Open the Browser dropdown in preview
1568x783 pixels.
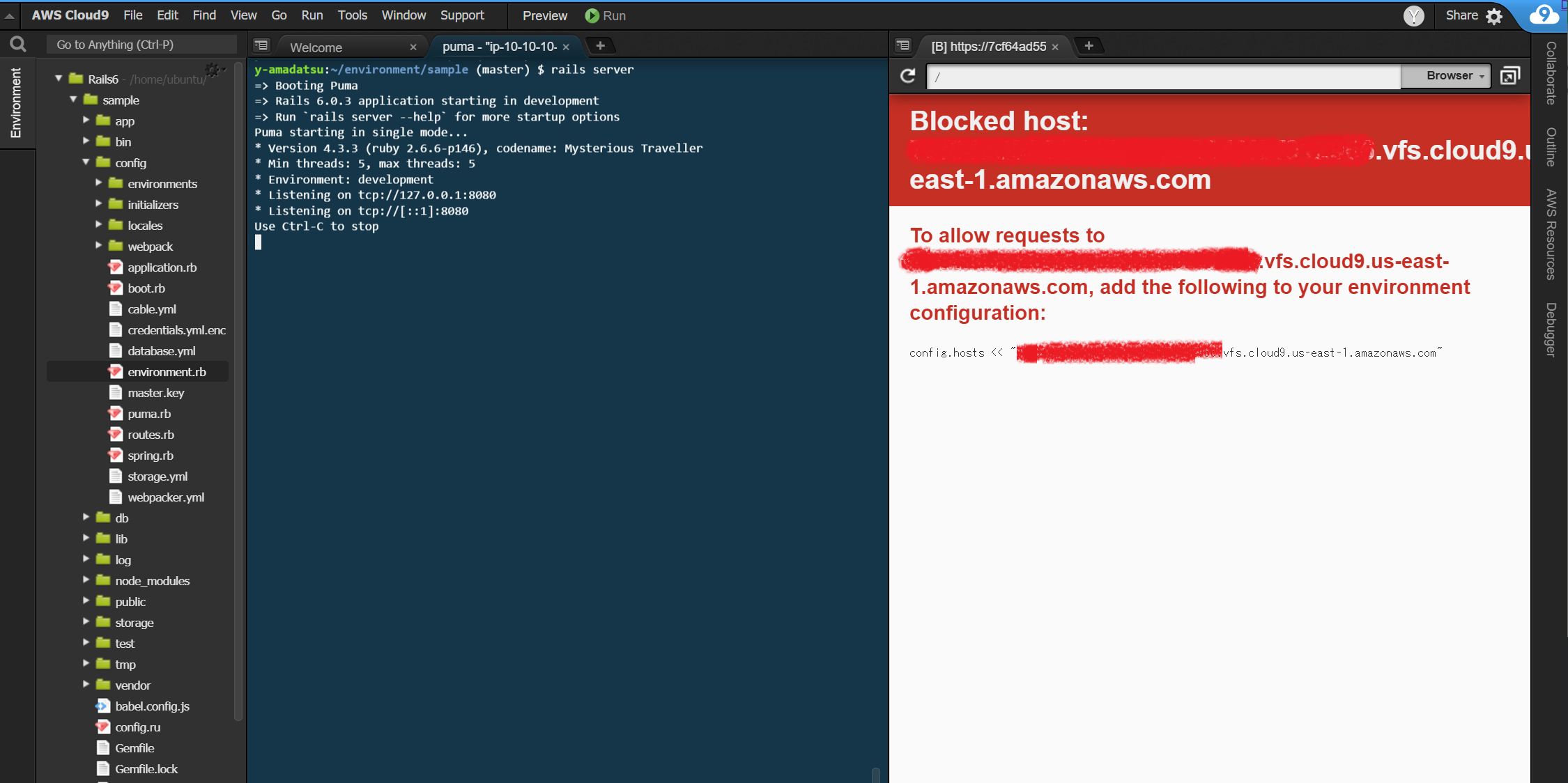tap(1447, 76)
